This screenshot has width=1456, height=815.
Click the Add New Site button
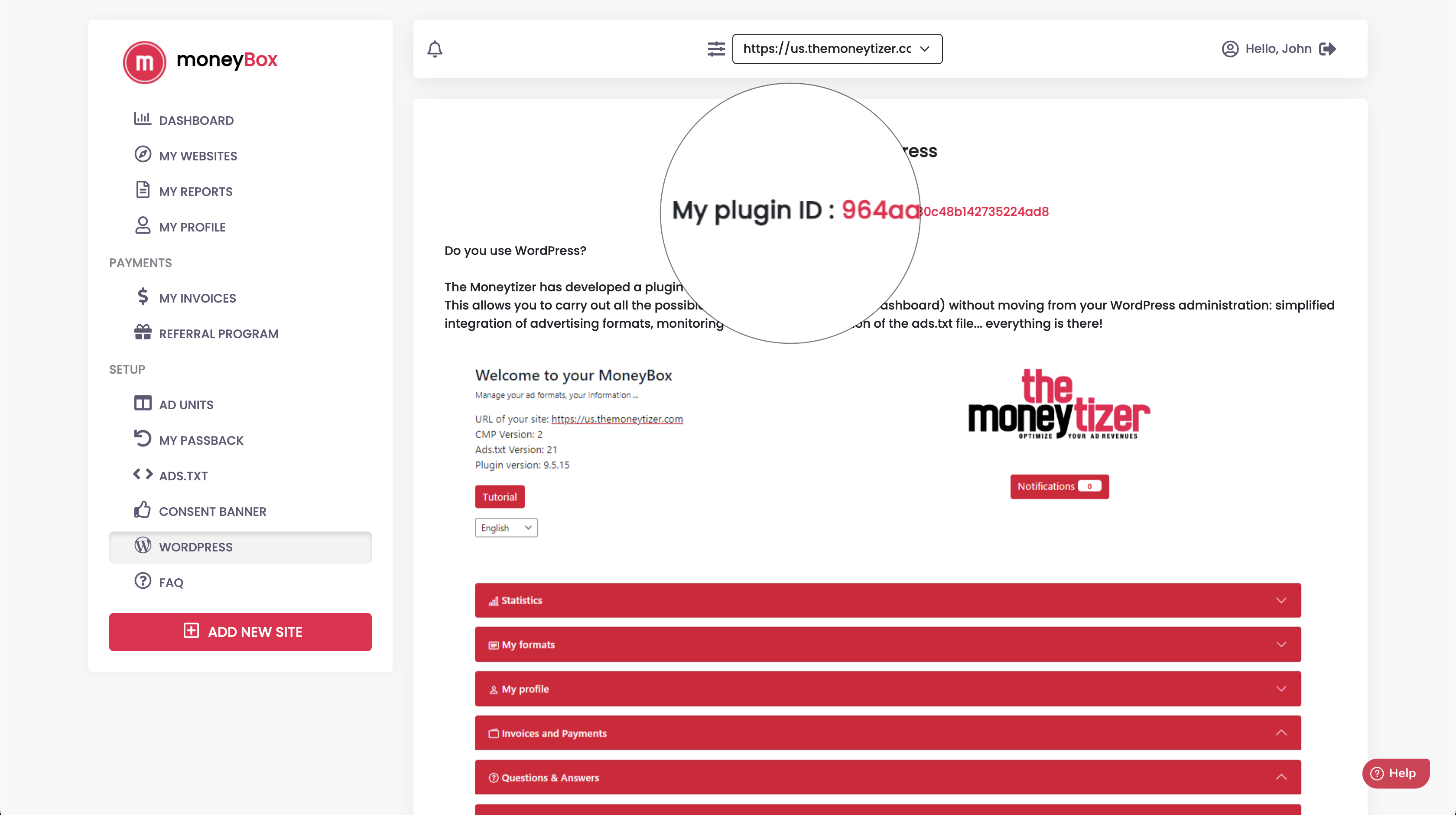coord(240,631)
